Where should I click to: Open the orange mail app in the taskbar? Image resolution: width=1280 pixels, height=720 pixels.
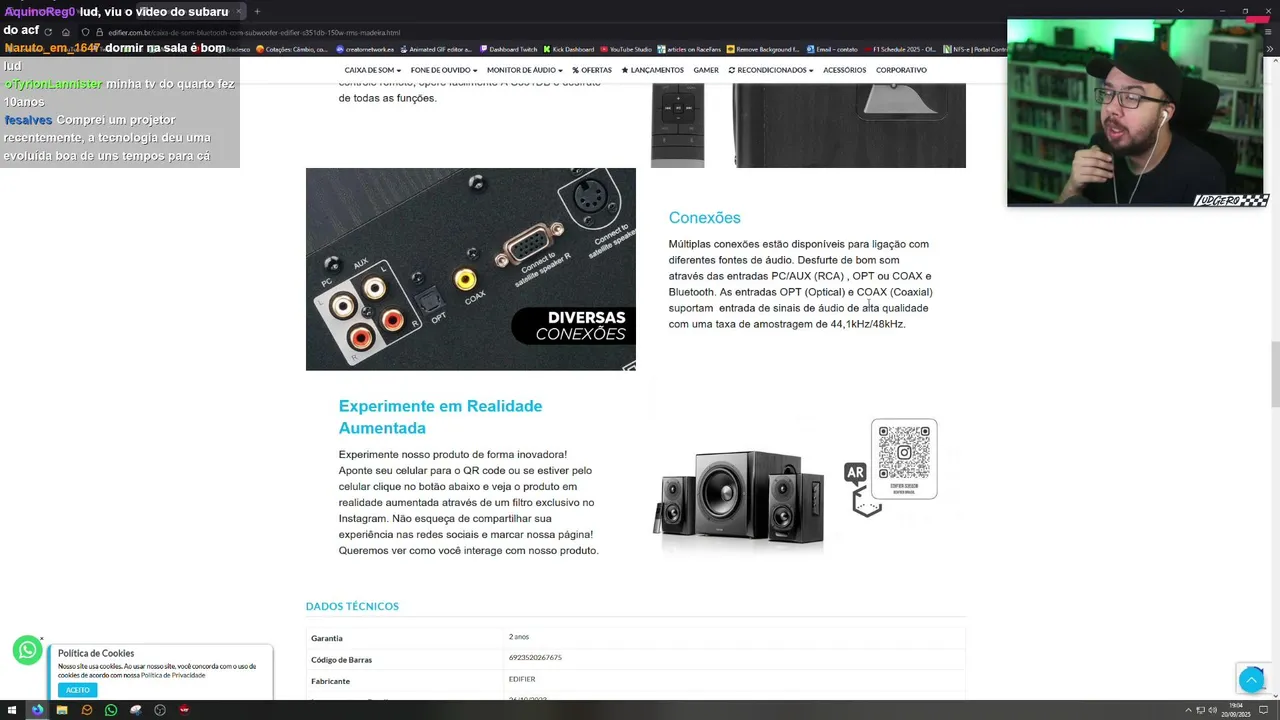tap(87, 710)
